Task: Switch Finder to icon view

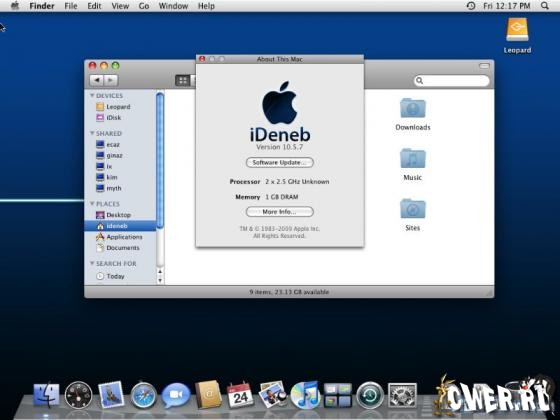Action: pyautogui.click(x=182, y=80)
